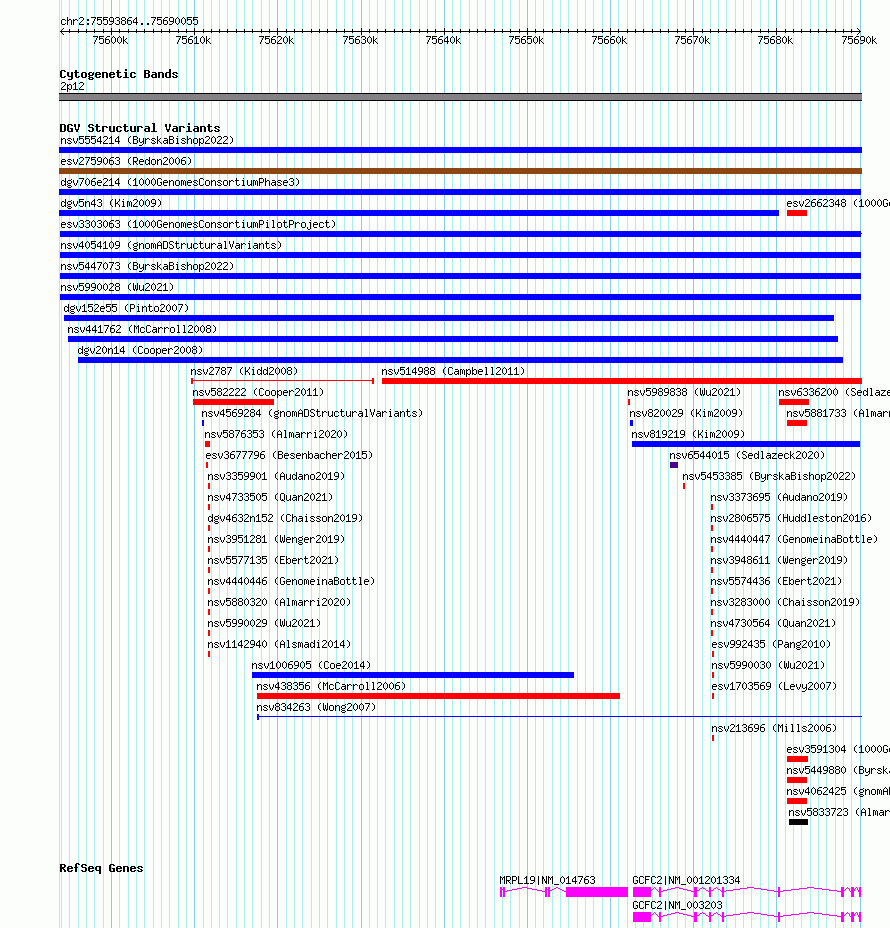Open the MRPL19|NM_014763 gene label

pos(547,881)
